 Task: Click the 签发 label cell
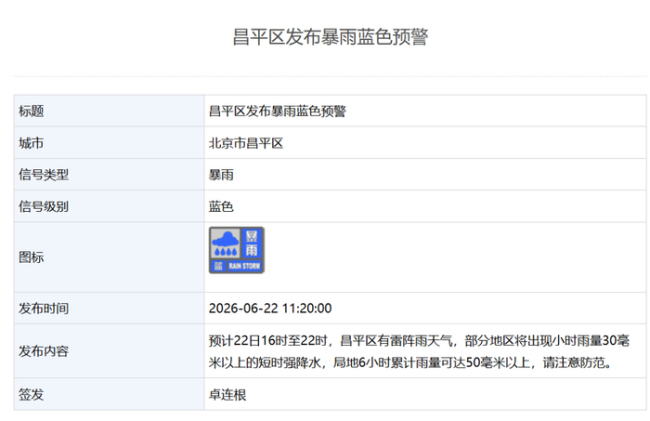coord(109,394)
